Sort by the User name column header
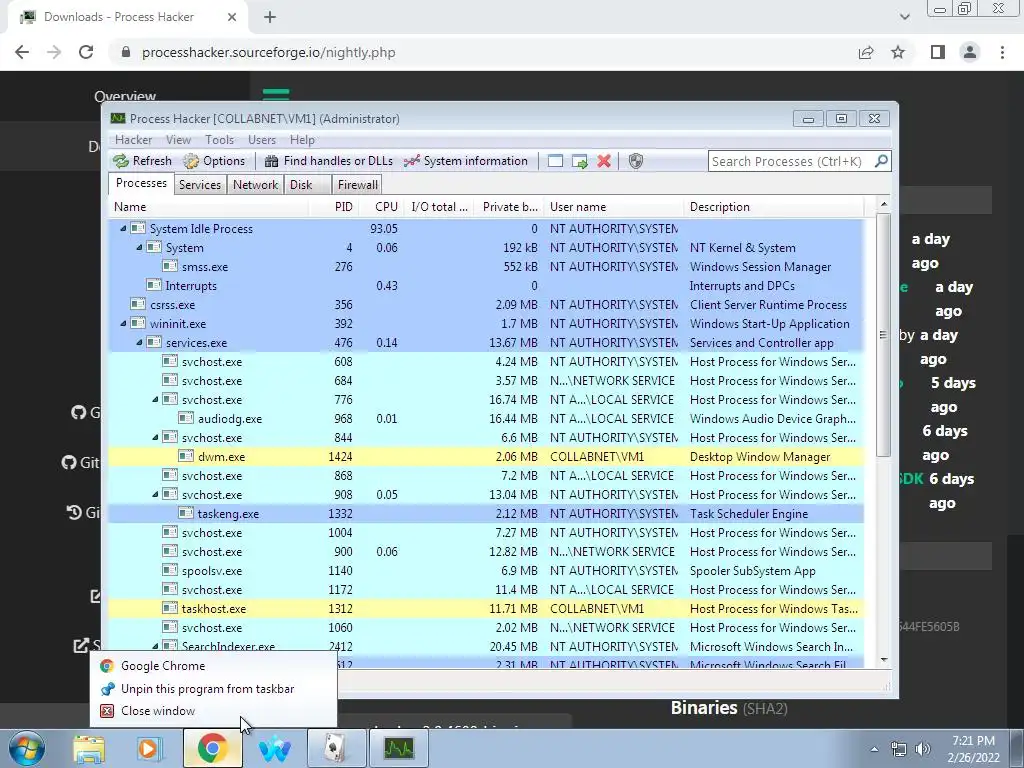 [x=615, y=206]
